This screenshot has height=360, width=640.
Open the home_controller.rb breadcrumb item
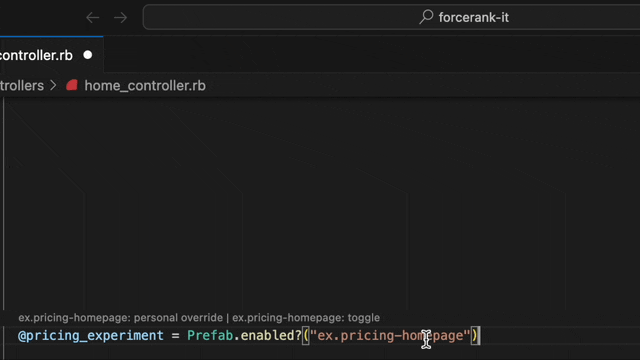pos(145,86)
